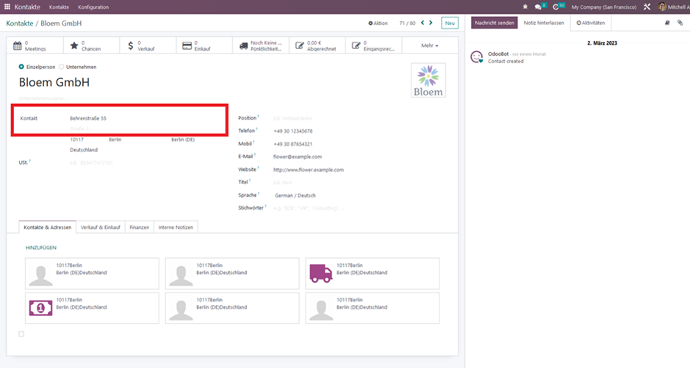Open Einkauf credit card stat button
Viewport: 690px width, 368px height.
click(x=204, y=46)
